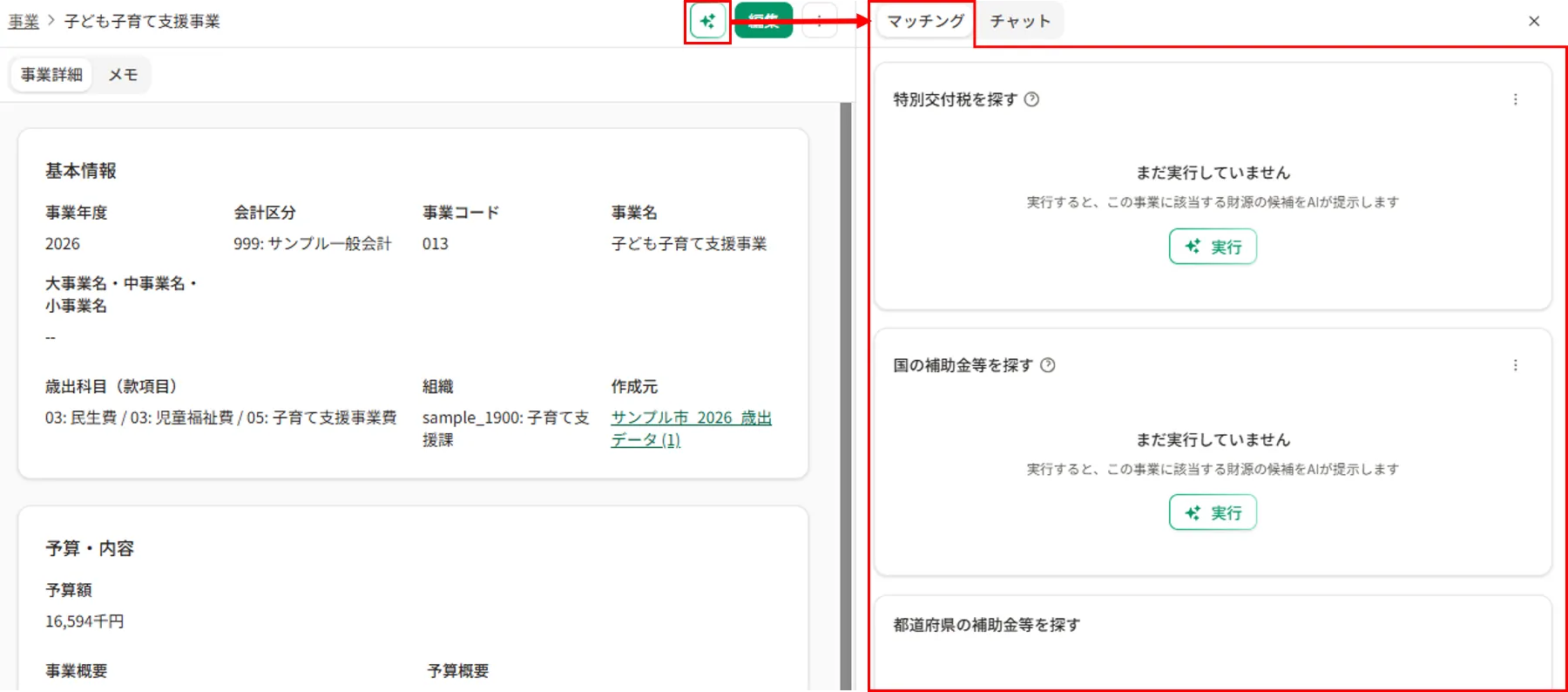The image size is (1568, 692).
Task: Open more options for 国の補助金等を探す card
Action: click(x=1516, y=365)
